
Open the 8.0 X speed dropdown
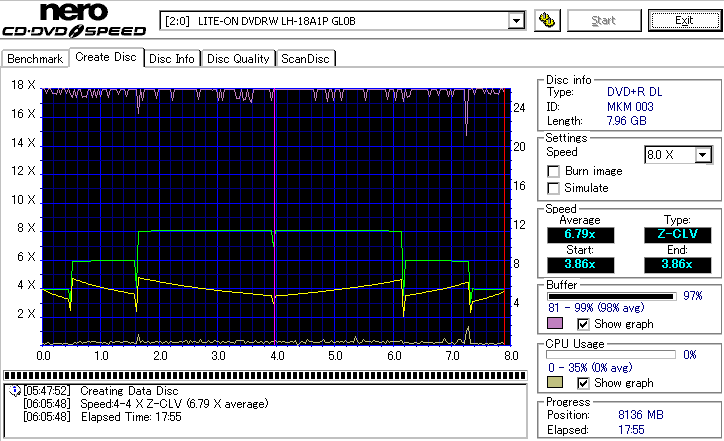(x=703, y=154)
